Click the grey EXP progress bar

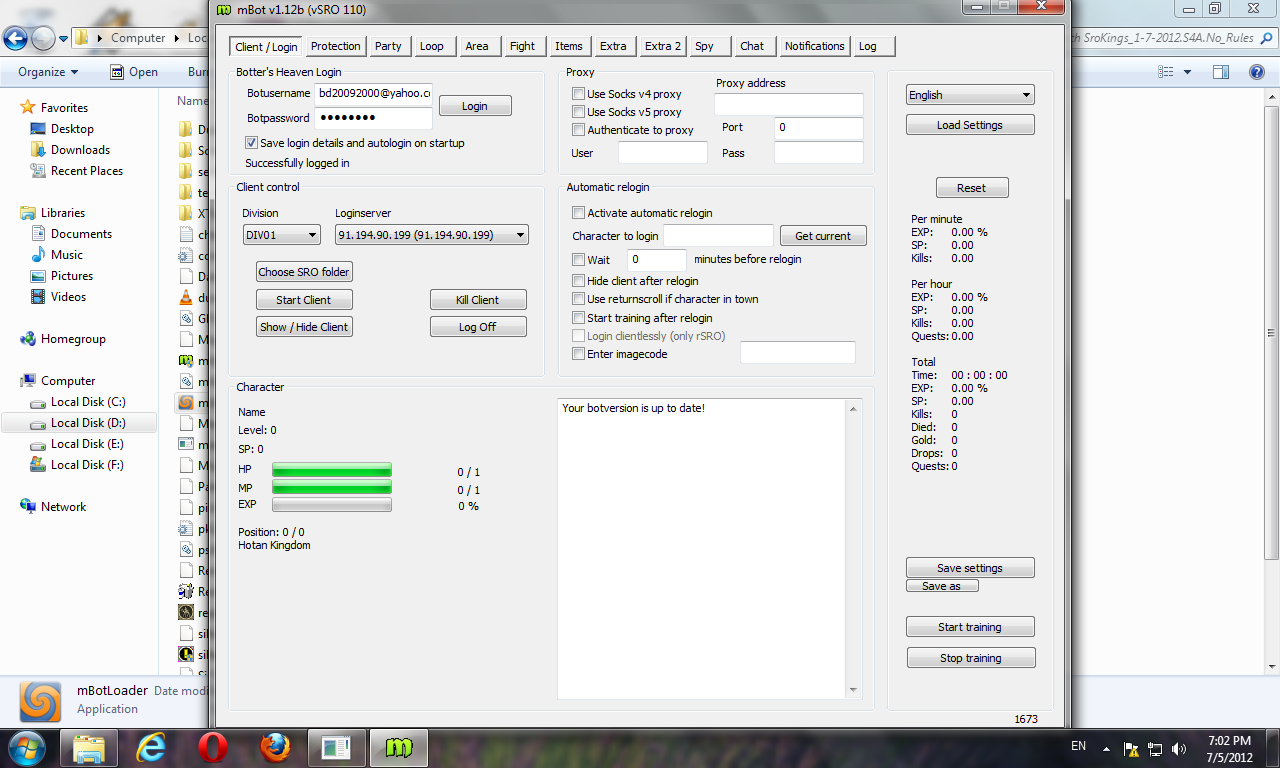coord(332,505)
